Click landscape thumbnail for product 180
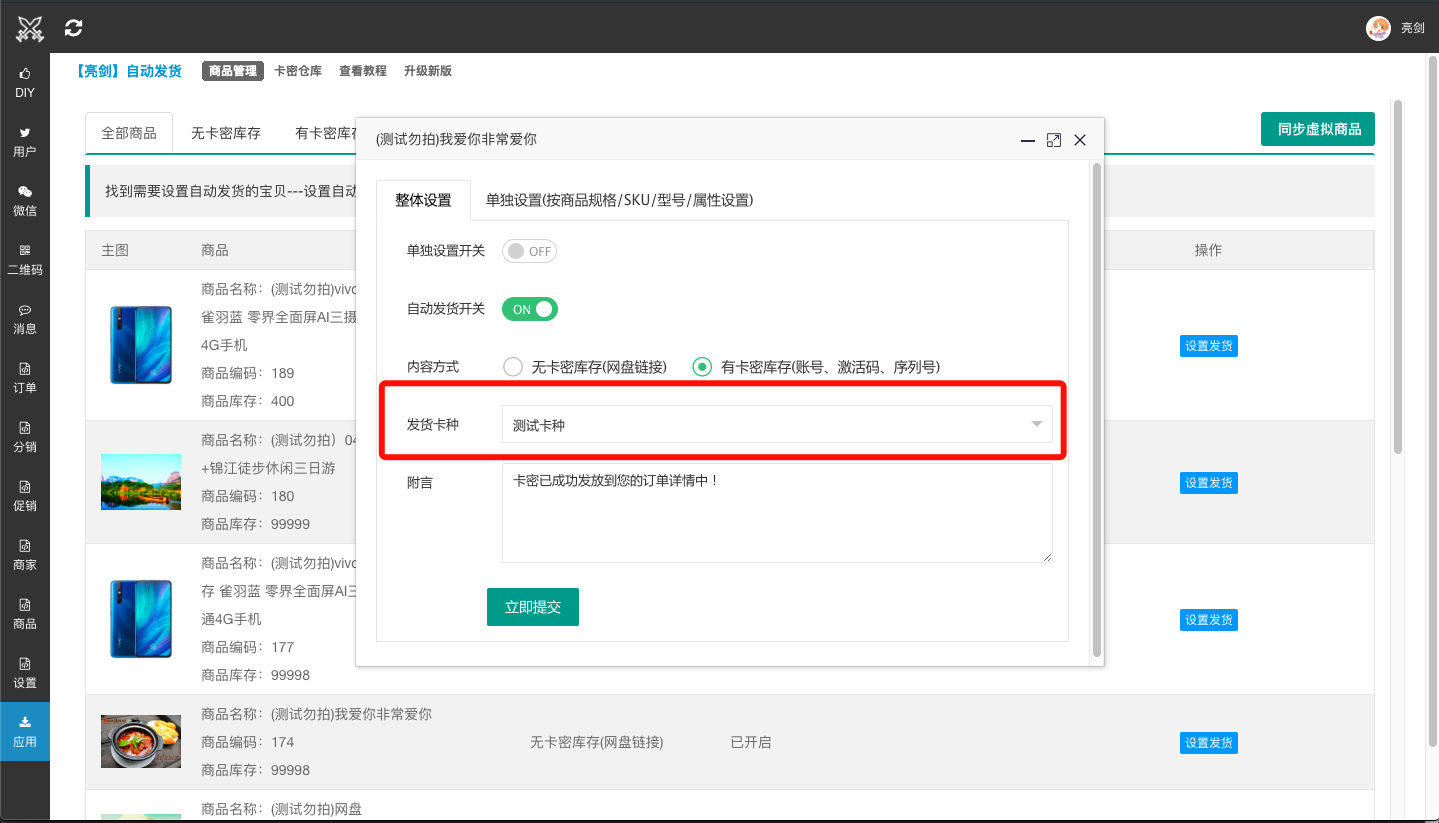 pos(141,482)
